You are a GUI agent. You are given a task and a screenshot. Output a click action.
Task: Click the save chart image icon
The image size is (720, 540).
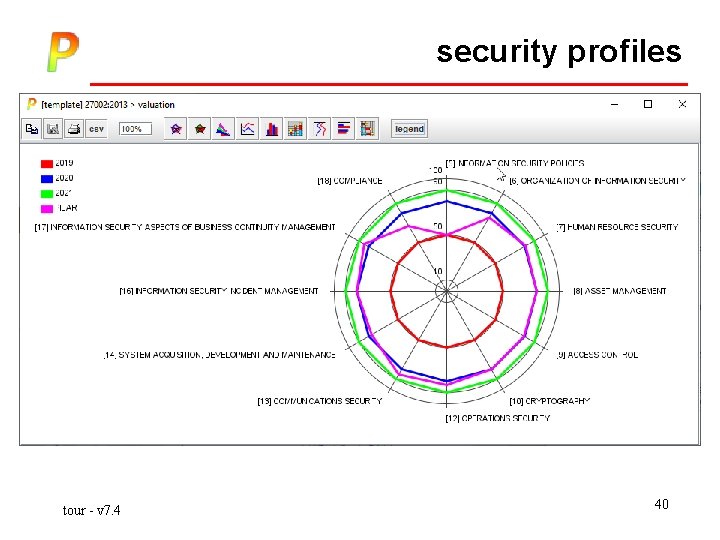[x=53, y=129]
